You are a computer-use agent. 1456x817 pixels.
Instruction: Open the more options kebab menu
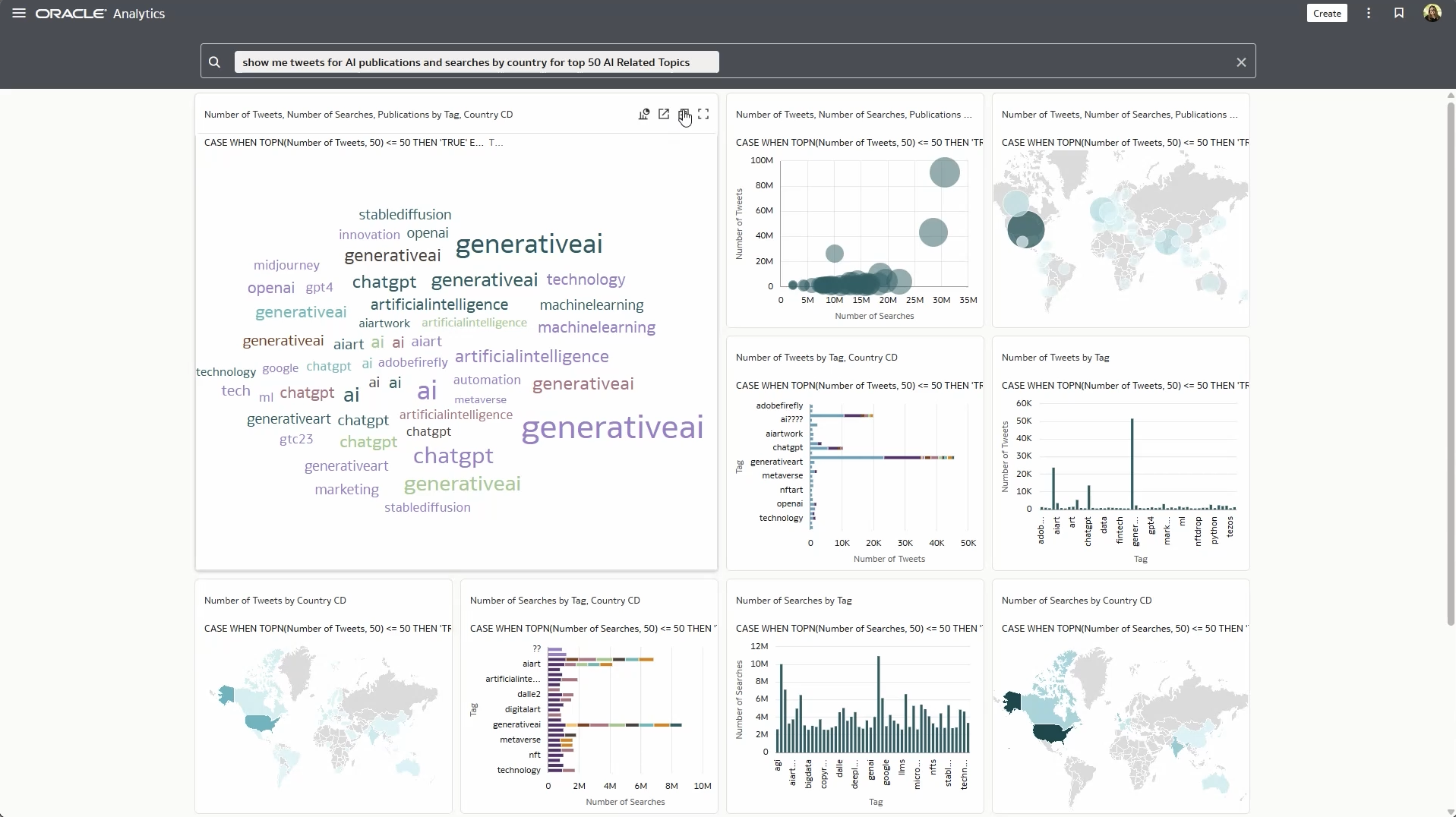coord(1367,13)
